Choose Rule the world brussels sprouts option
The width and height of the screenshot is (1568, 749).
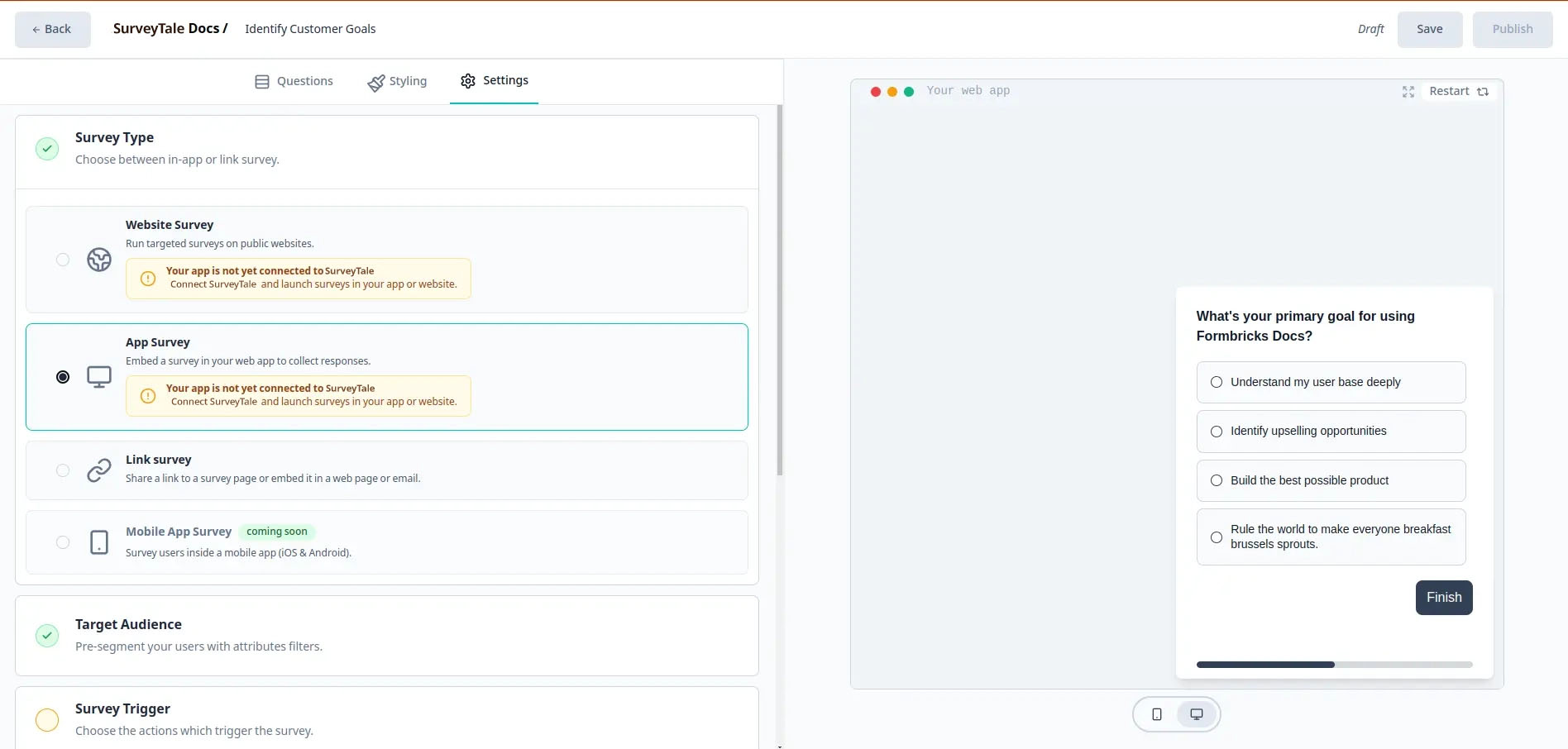[1331, 537]
